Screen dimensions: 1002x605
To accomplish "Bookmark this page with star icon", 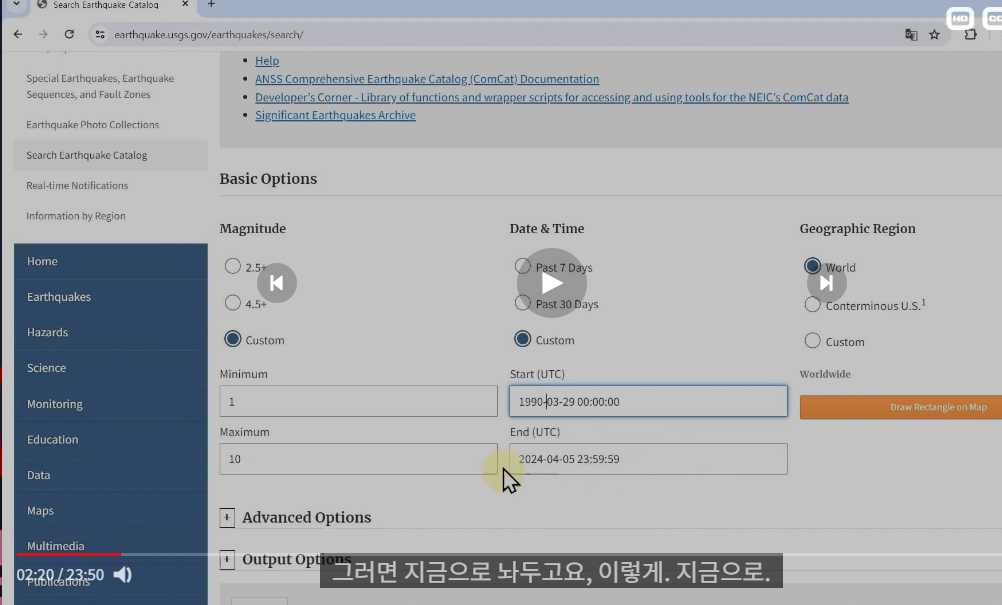I will 934,34.
